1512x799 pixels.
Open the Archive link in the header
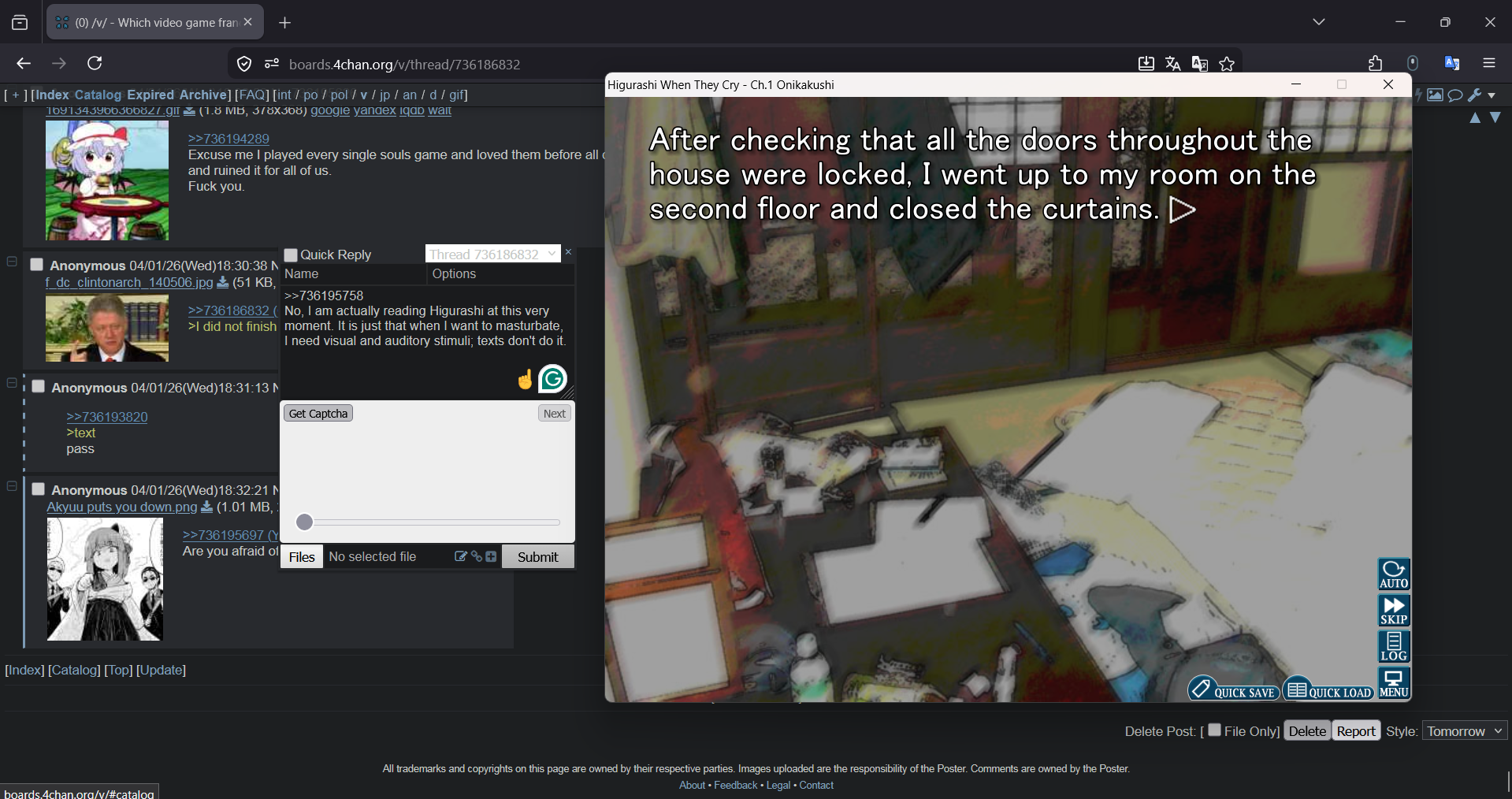[x=203, y=95]
